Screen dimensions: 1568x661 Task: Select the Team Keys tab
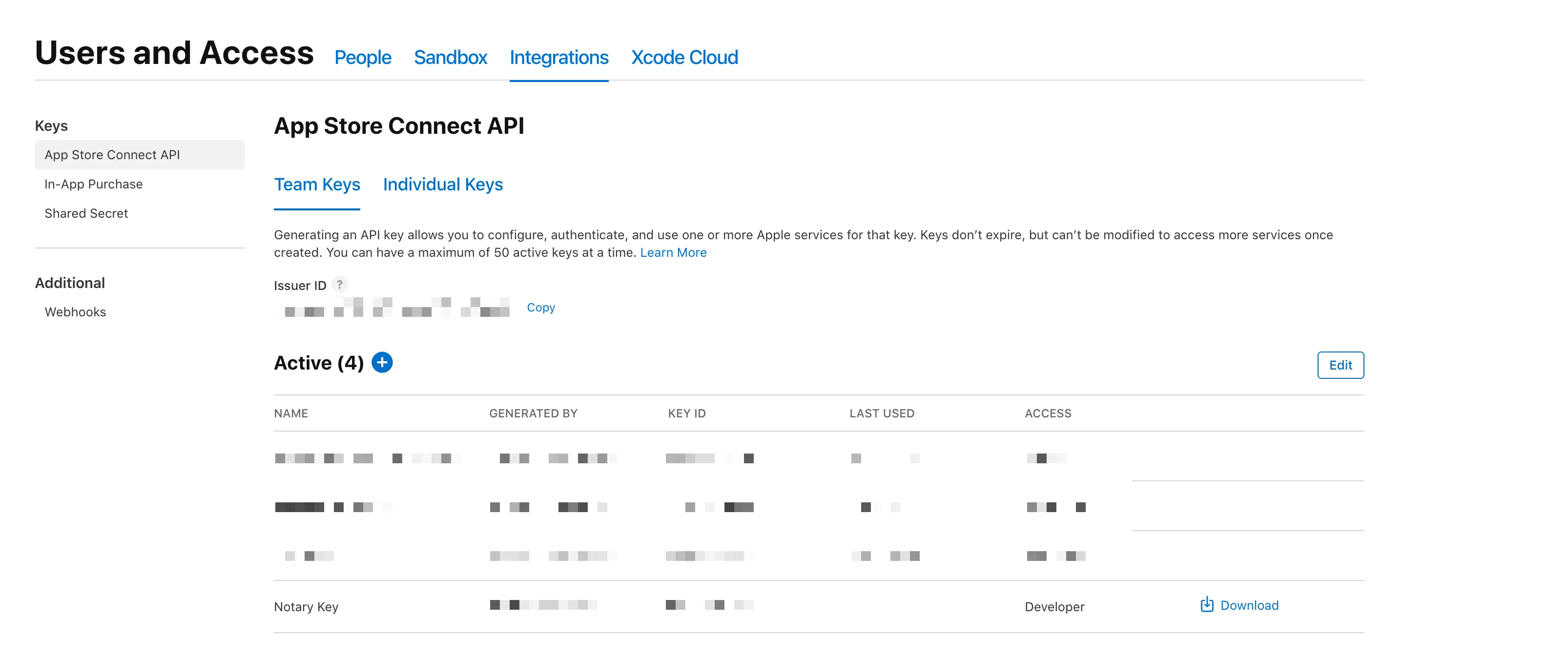click(317, 185)
